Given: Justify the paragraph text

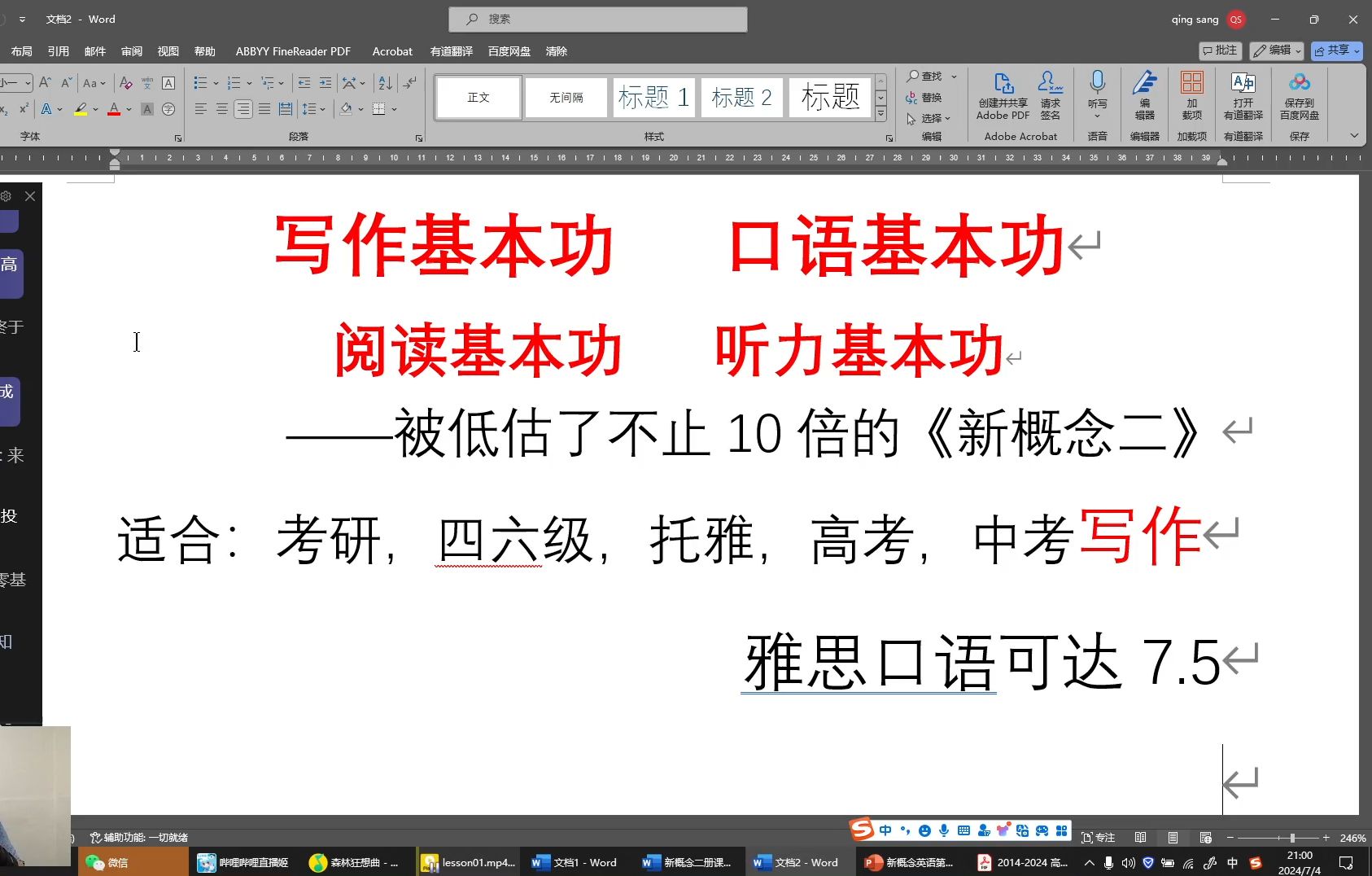Looking at the screenshot, I should 264,108.
